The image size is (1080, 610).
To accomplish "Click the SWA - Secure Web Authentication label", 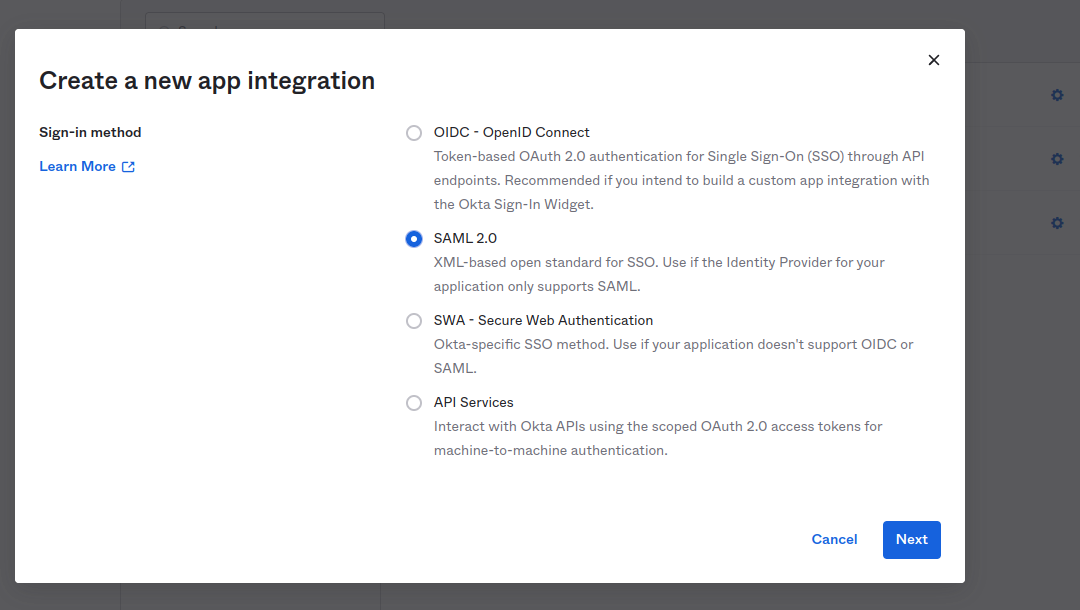I will click(543, 320).
